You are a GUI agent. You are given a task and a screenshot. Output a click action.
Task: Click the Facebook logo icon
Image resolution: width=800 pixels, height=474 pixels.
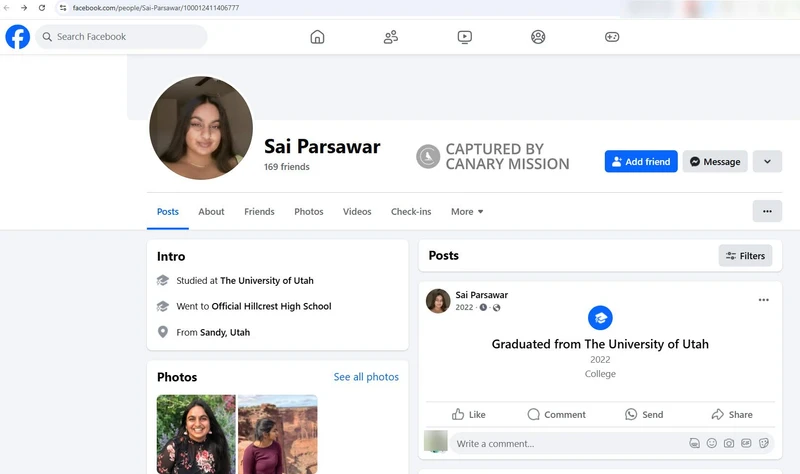tap(17, 37)
